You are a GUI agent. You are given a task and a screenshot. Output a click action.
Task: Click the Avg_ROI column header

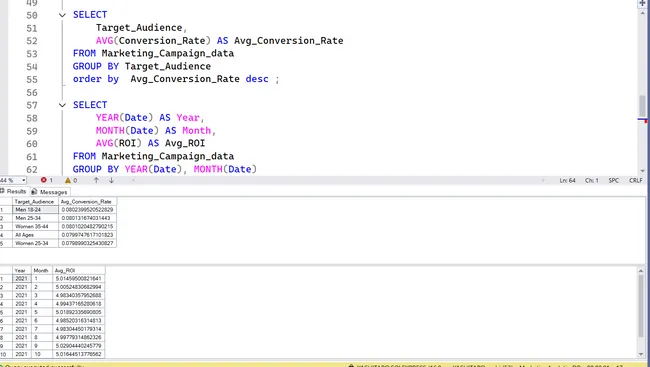(x=79, y=270)
